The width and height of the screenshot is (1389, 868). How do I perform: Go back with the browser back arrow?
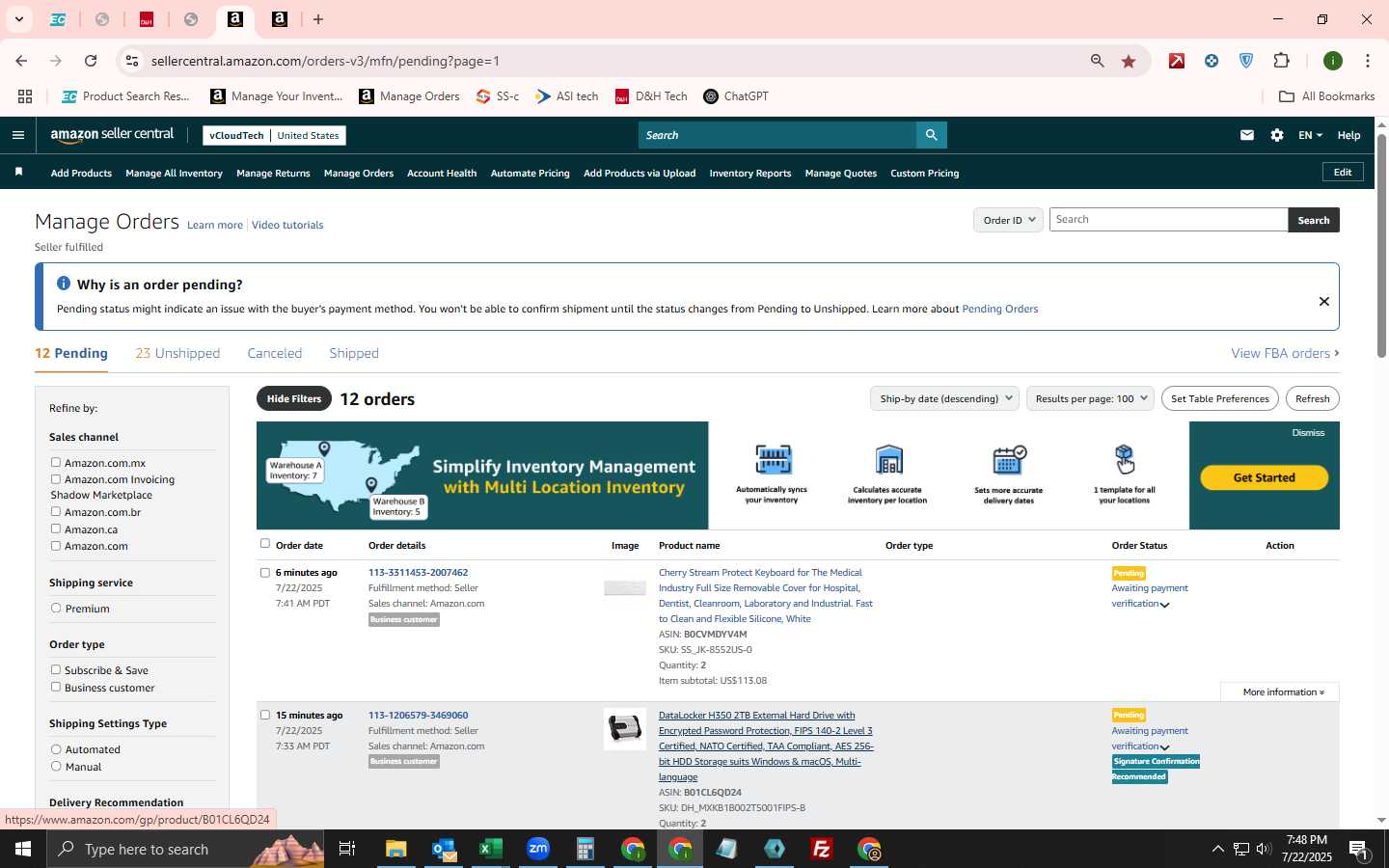tap(21, 61)
